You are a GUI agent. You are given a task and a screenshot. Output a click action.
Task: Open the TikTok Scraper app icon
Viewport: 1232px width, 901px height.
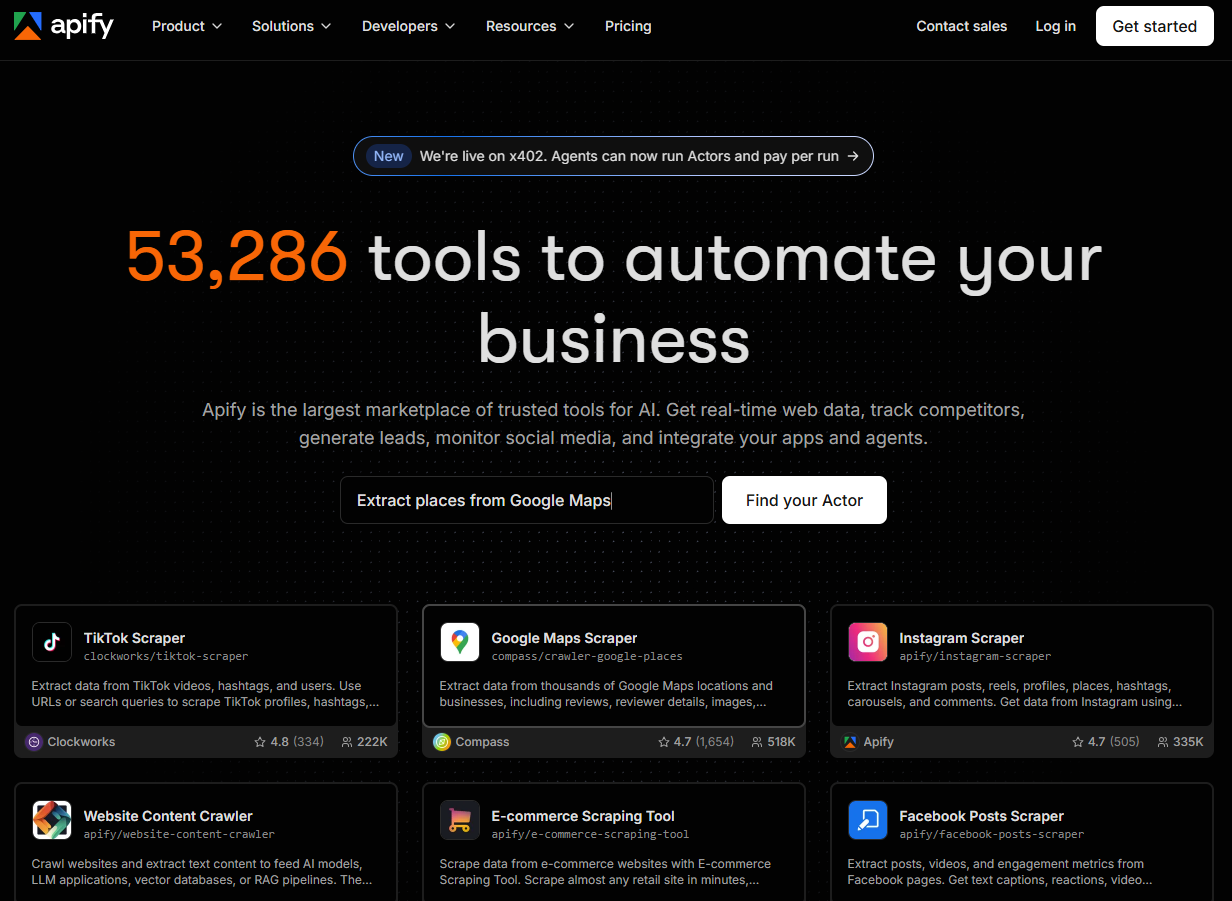tap(52, 642)
